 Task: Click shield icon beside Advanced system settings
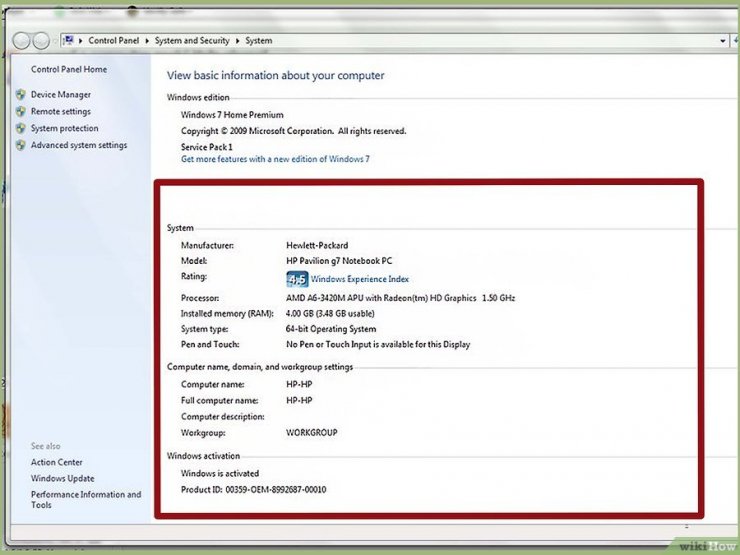(x=20, y=145)
